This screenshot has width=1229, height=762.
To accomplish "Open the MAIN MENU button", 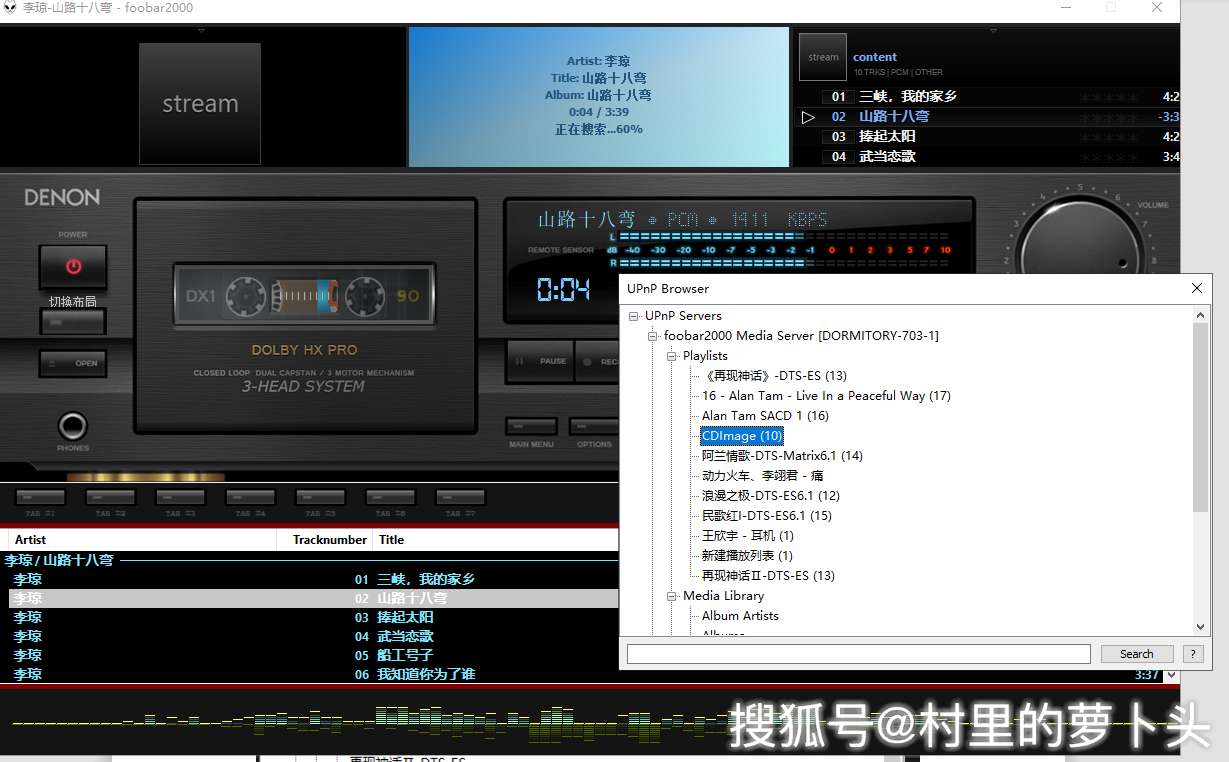I will pyautogui.click(x=531, y=426).
